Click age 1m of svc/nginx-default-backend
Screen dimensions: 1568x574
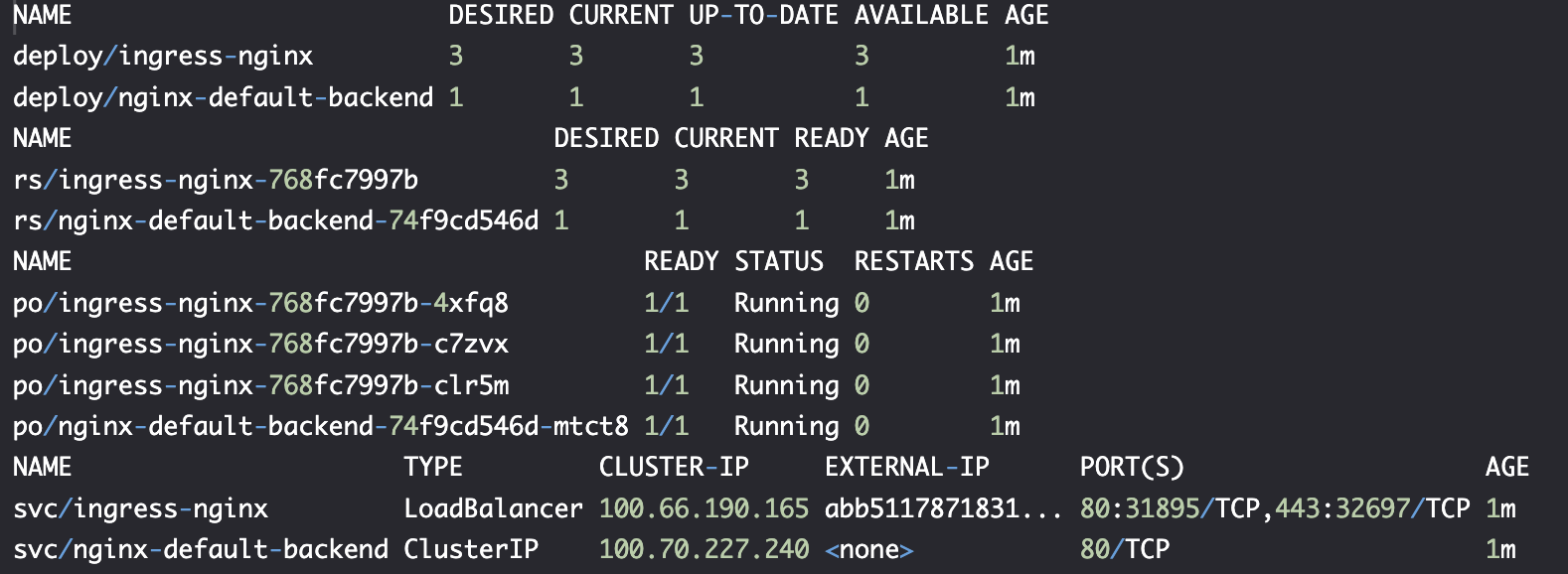click(1500, 549)
